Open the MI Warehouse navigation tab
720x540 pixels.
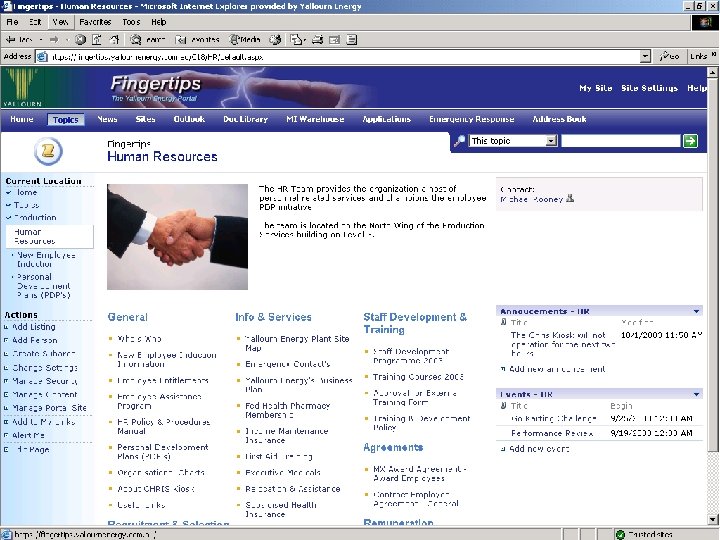(315, 119)
